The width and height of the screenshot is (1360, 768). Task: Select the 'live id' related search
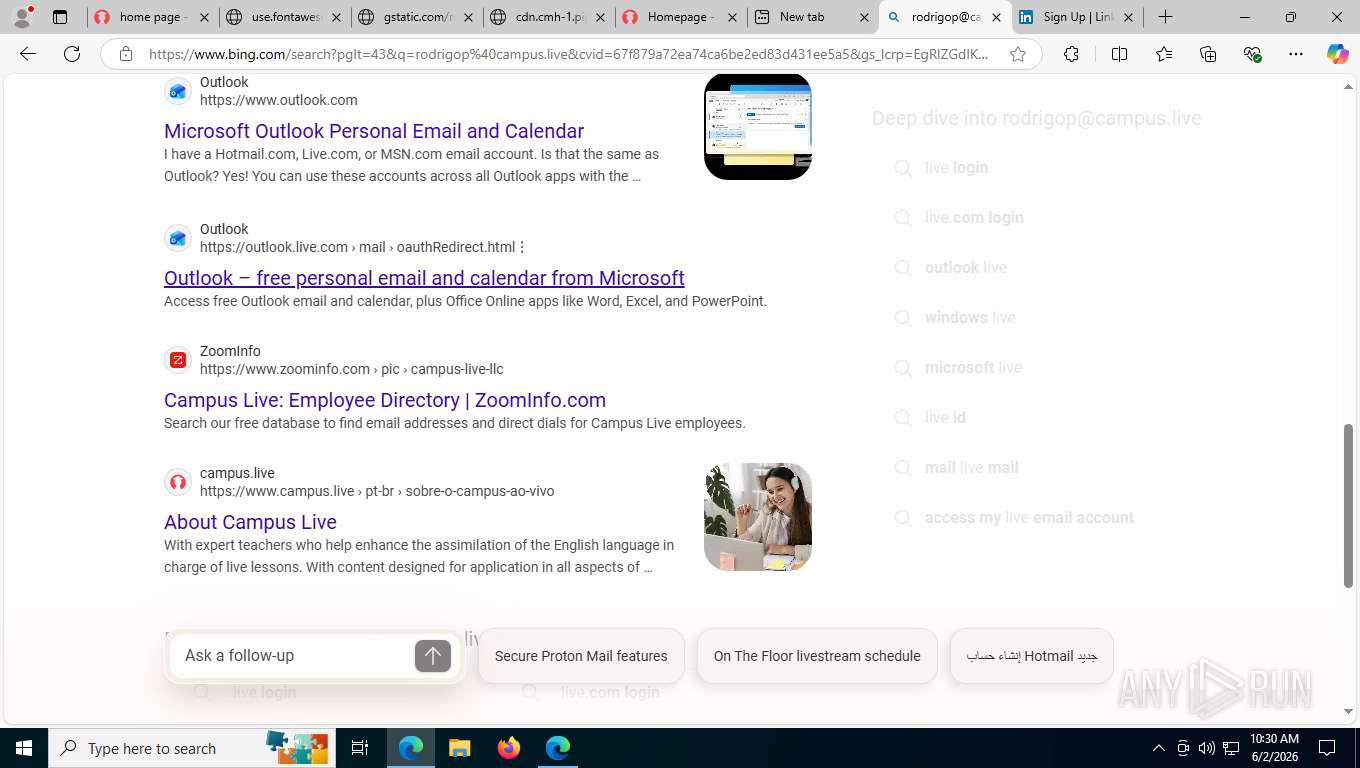coord(945,418)
